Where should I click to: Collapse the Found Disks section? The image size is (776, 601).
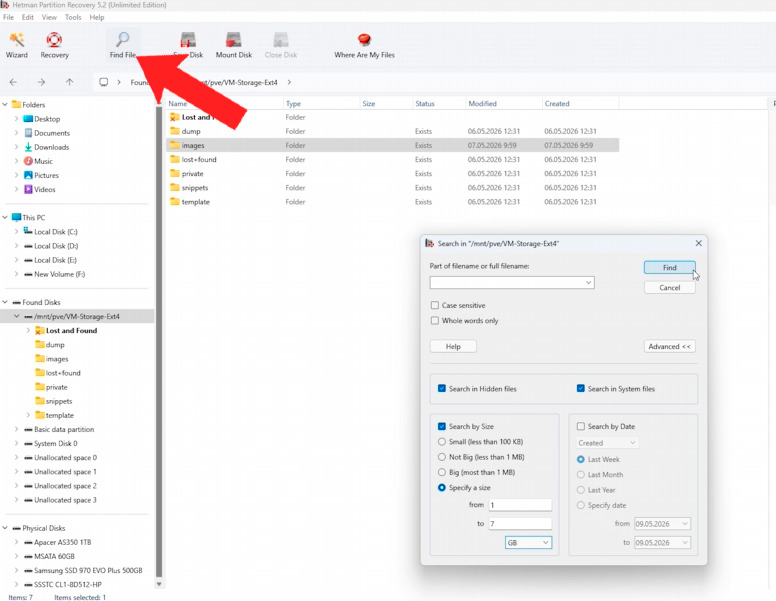tap(5, 302)
